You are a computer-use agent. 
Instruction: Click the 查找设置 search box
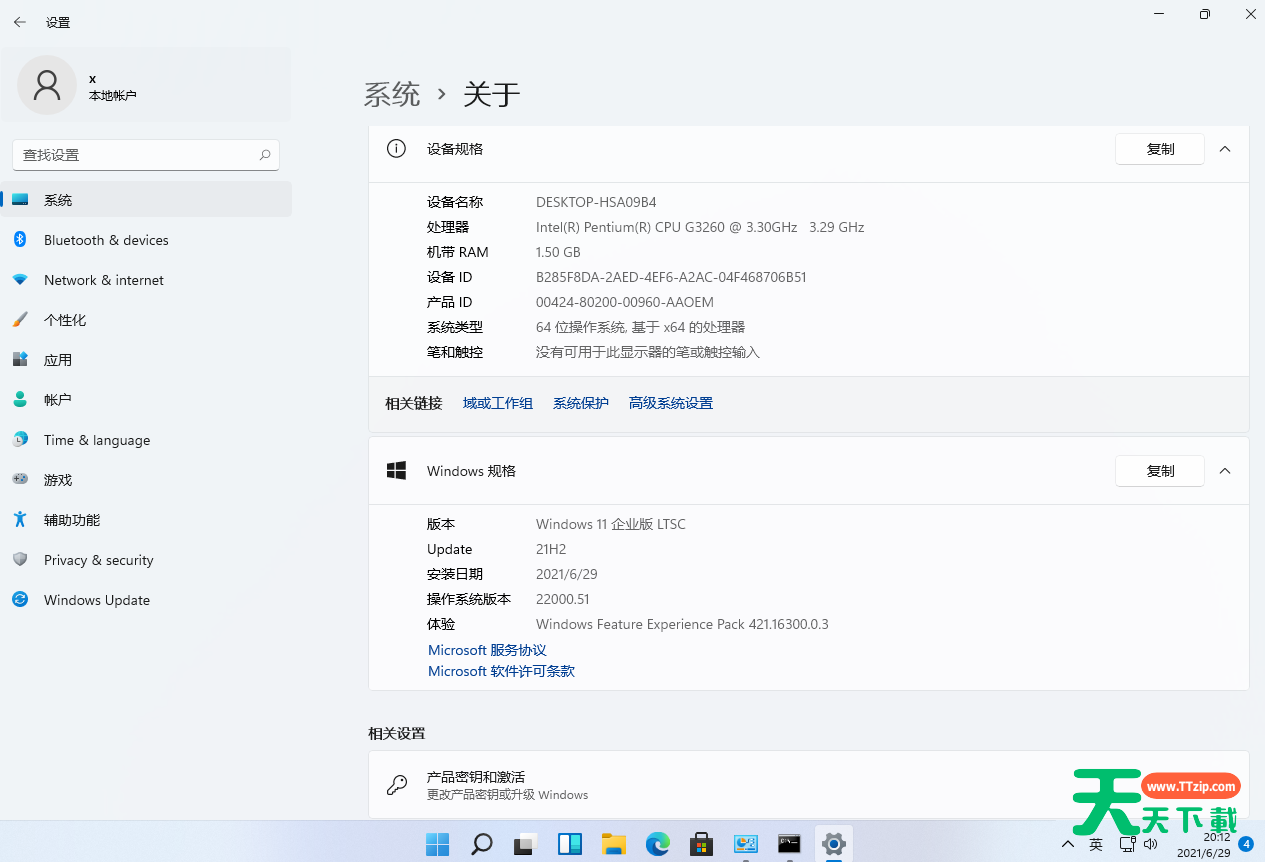tap(146, 155)
